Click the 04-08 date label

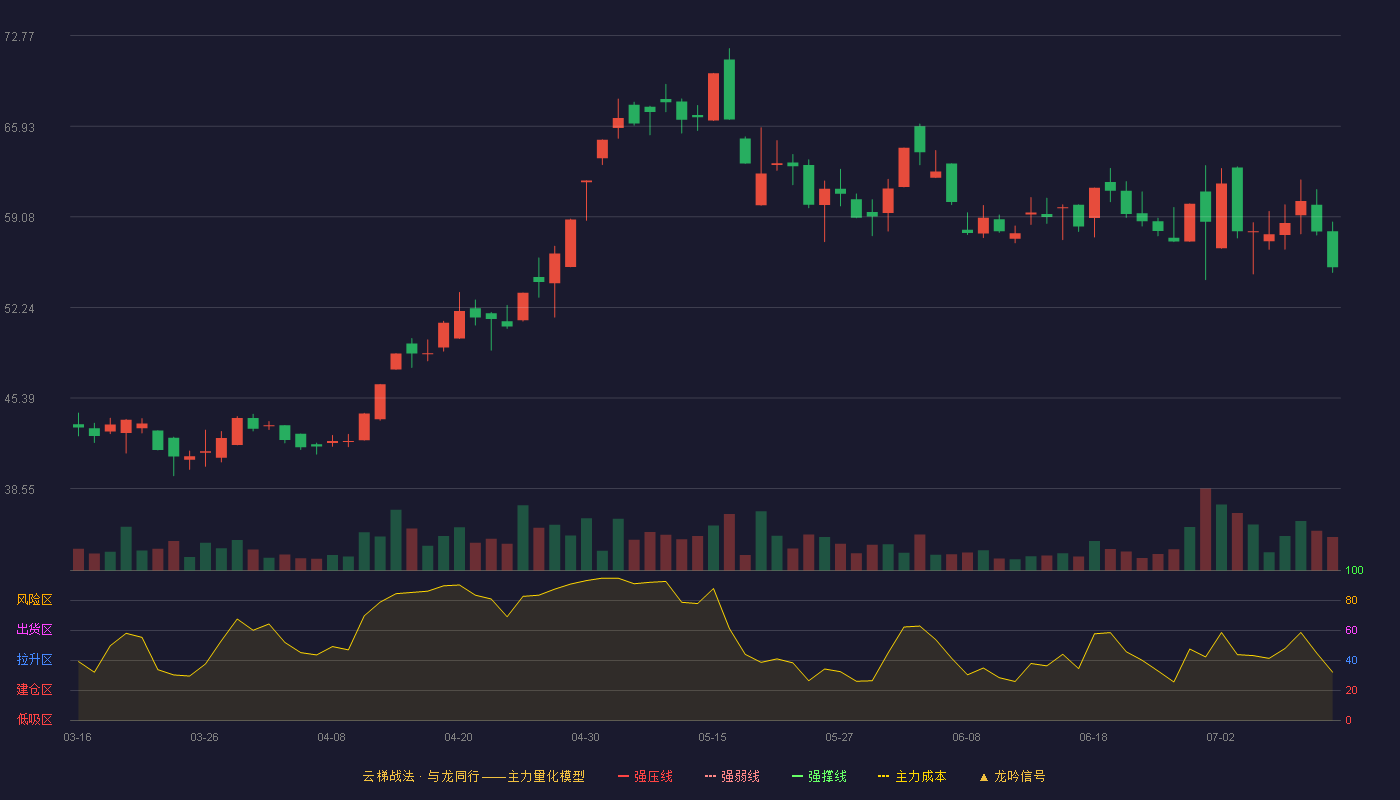pyautogui.click(x=331, y=737)
